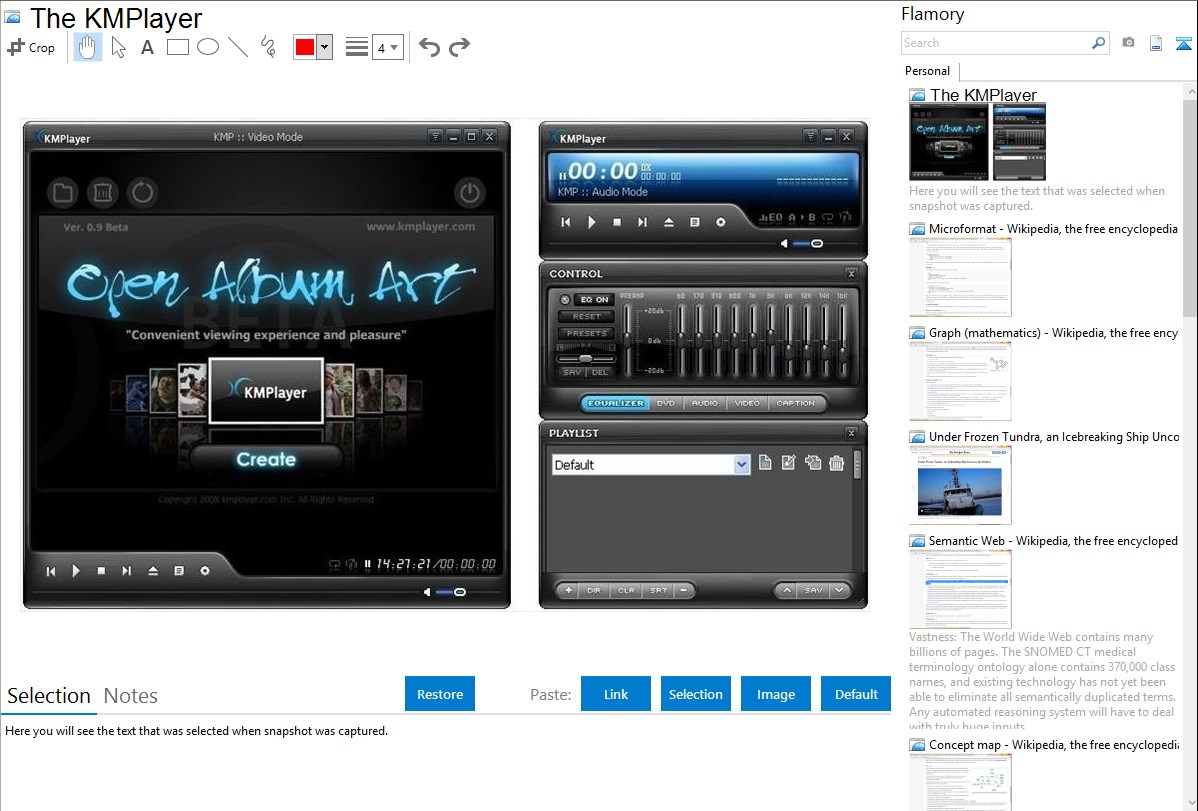1198x811 pixels.
Task: Click the gear control icon in Audio Mode window
Action: (720, 222)
